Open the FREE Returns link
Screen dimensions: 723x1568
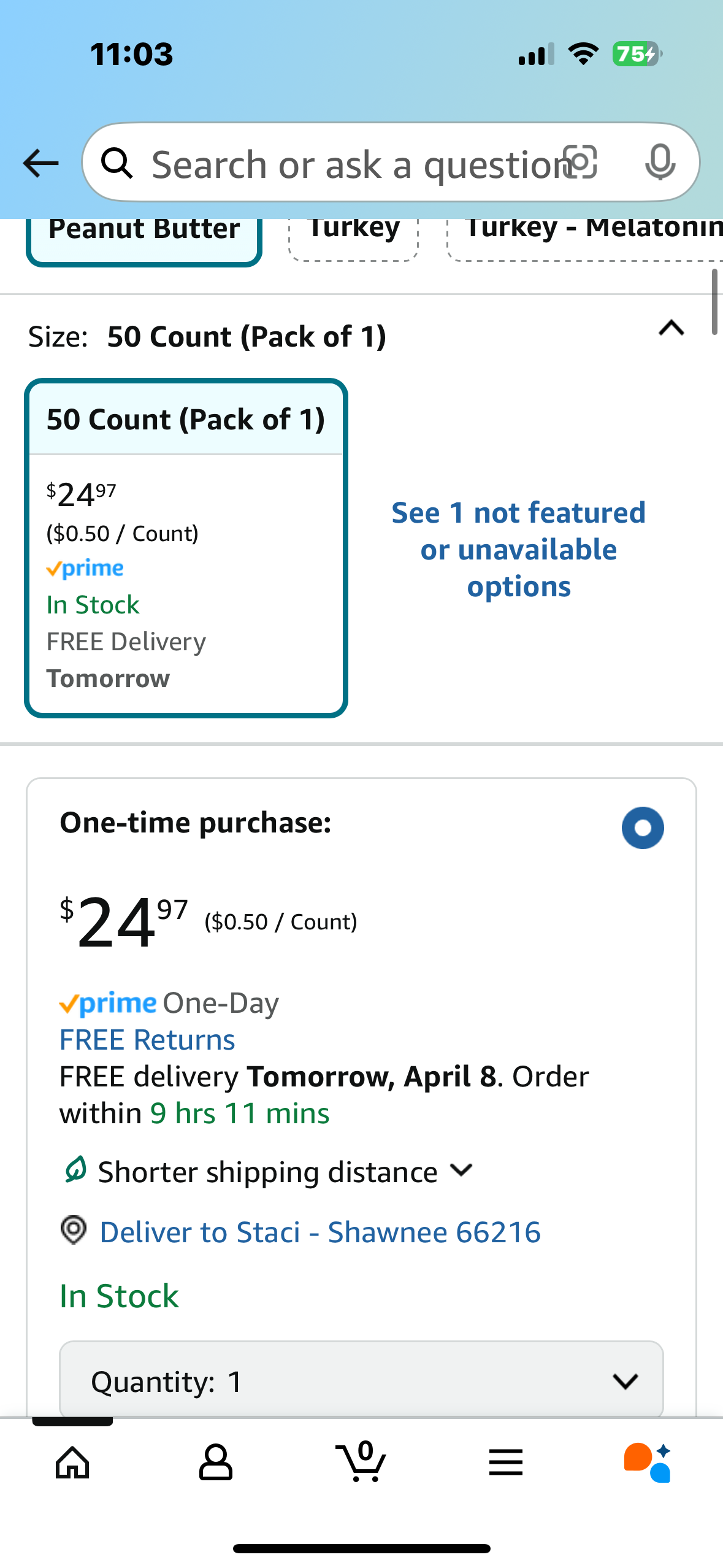147,1040
